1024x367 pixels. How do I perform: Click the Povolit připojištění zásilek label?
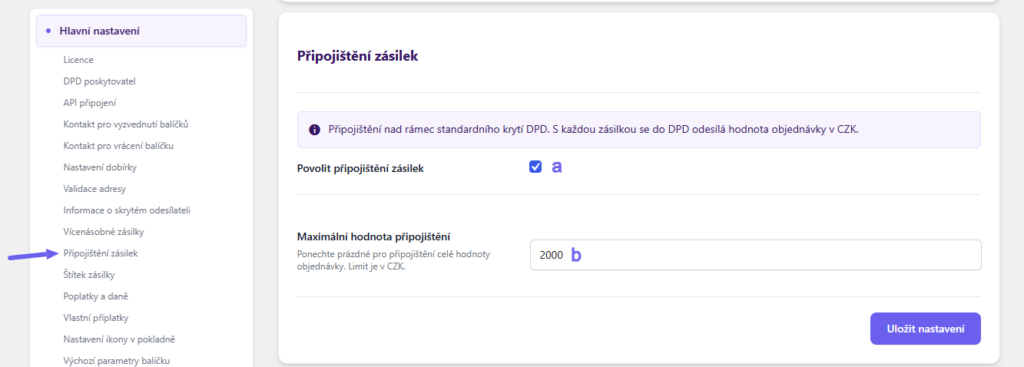click(360, 168)
